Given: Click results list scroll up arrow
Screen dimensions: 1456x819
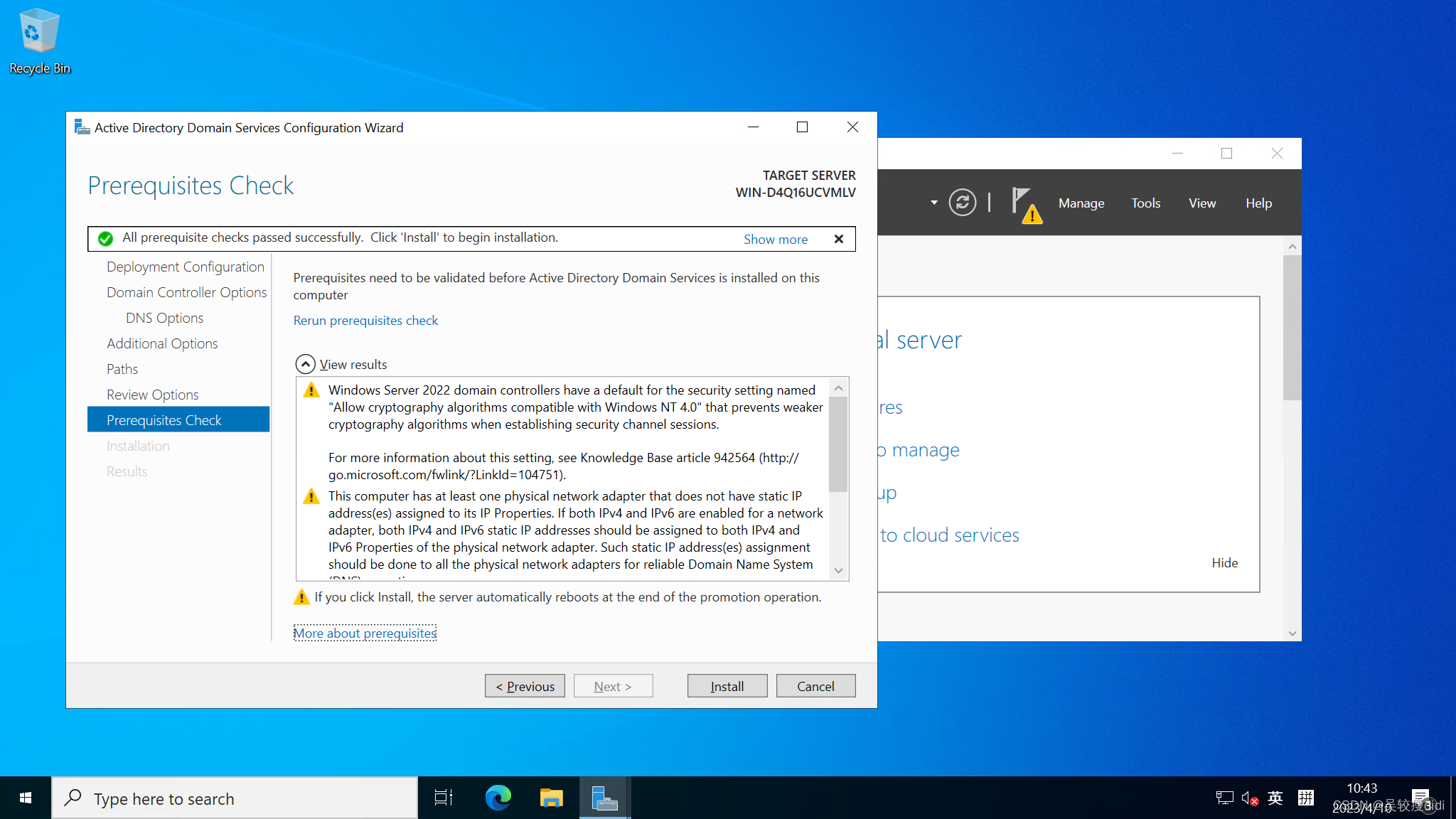Looking at the screenshot, I should [838, 387].
